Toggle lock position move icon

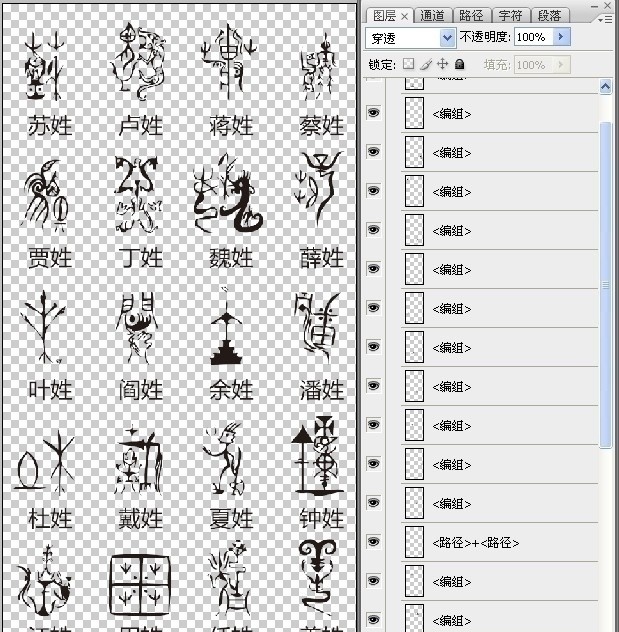pos(442,64)
